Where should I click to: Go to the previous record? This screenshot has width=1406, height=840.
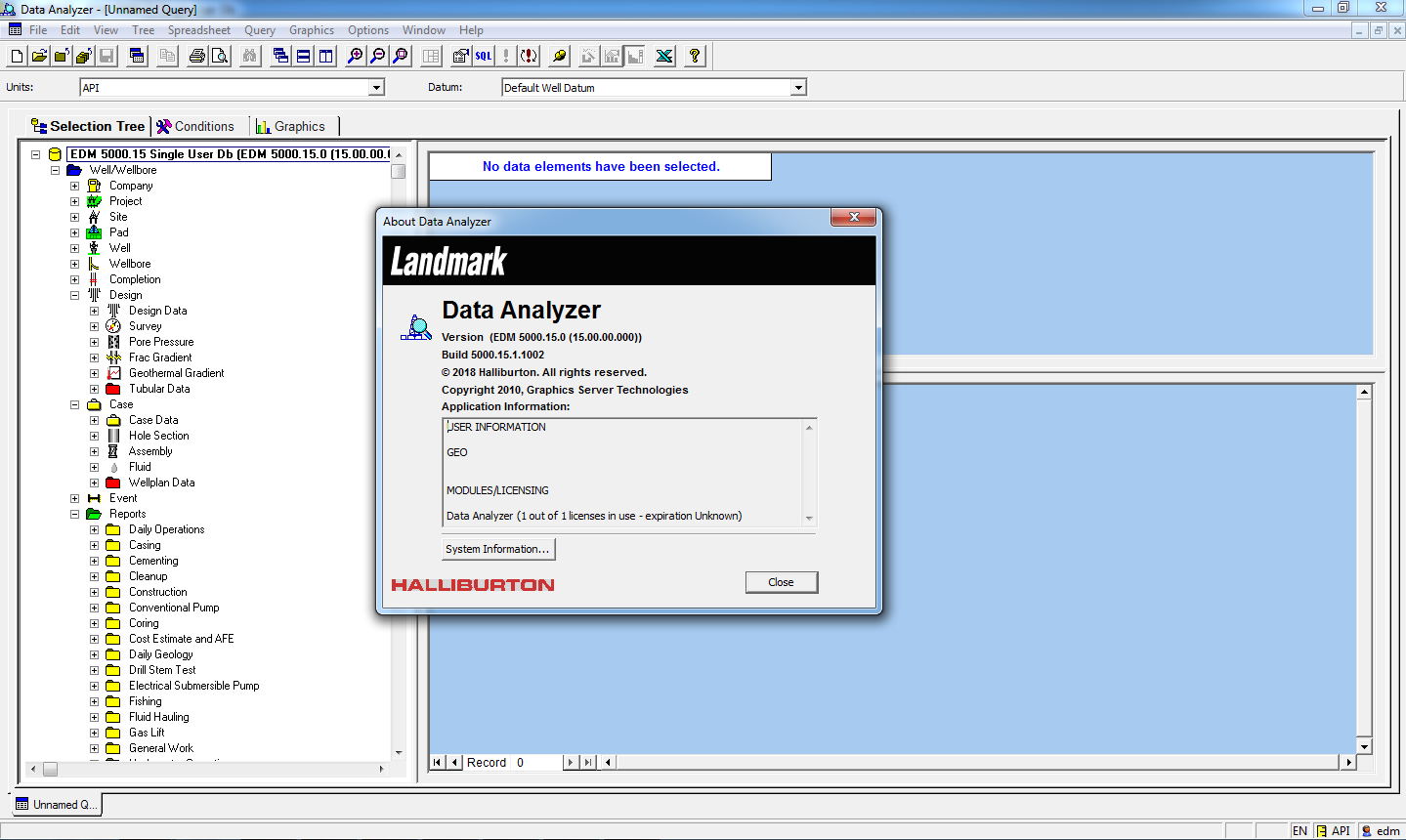tap(454, 763)
